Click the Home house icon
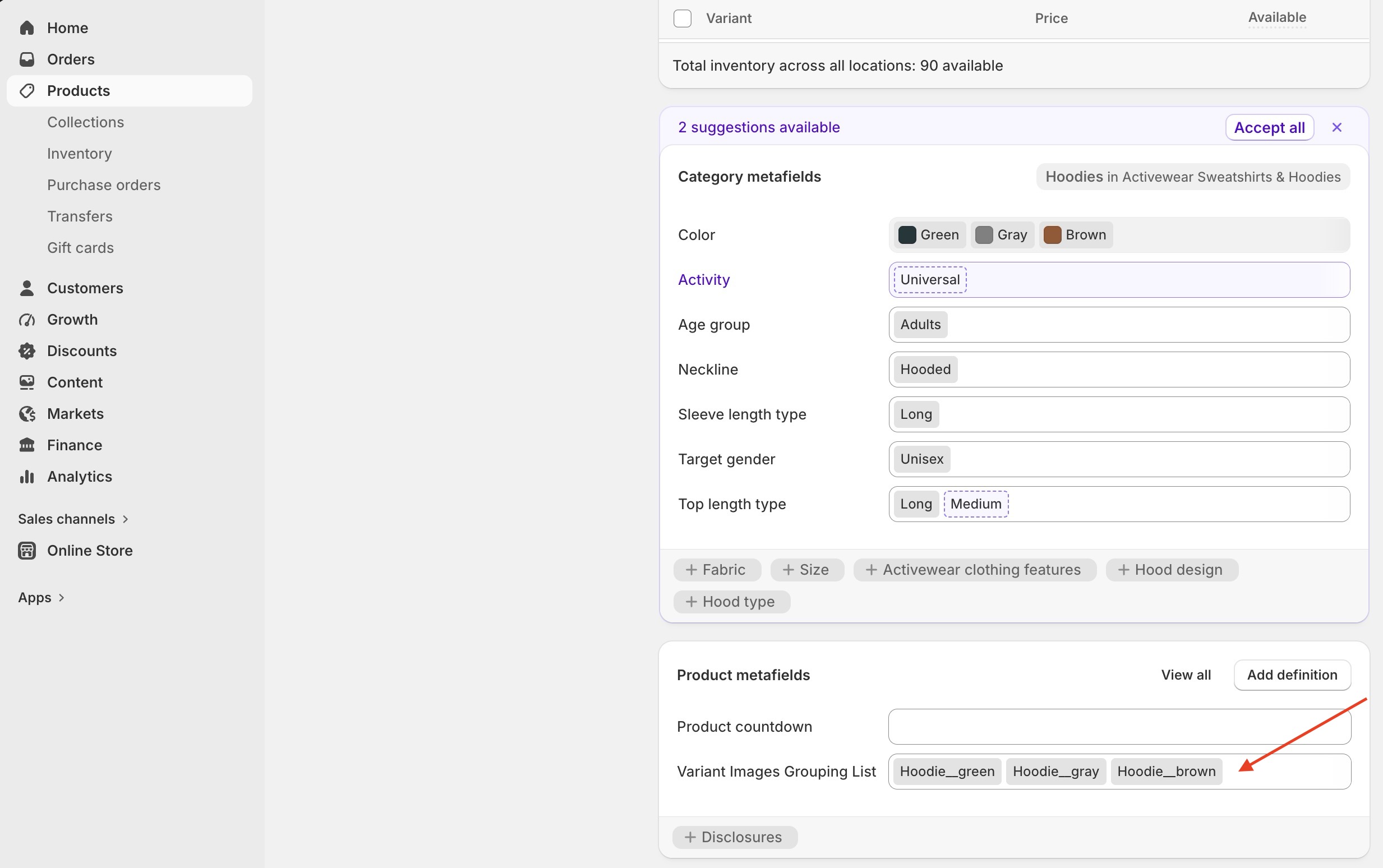Screen dimensions: 1383x868 tap(27, 27)
